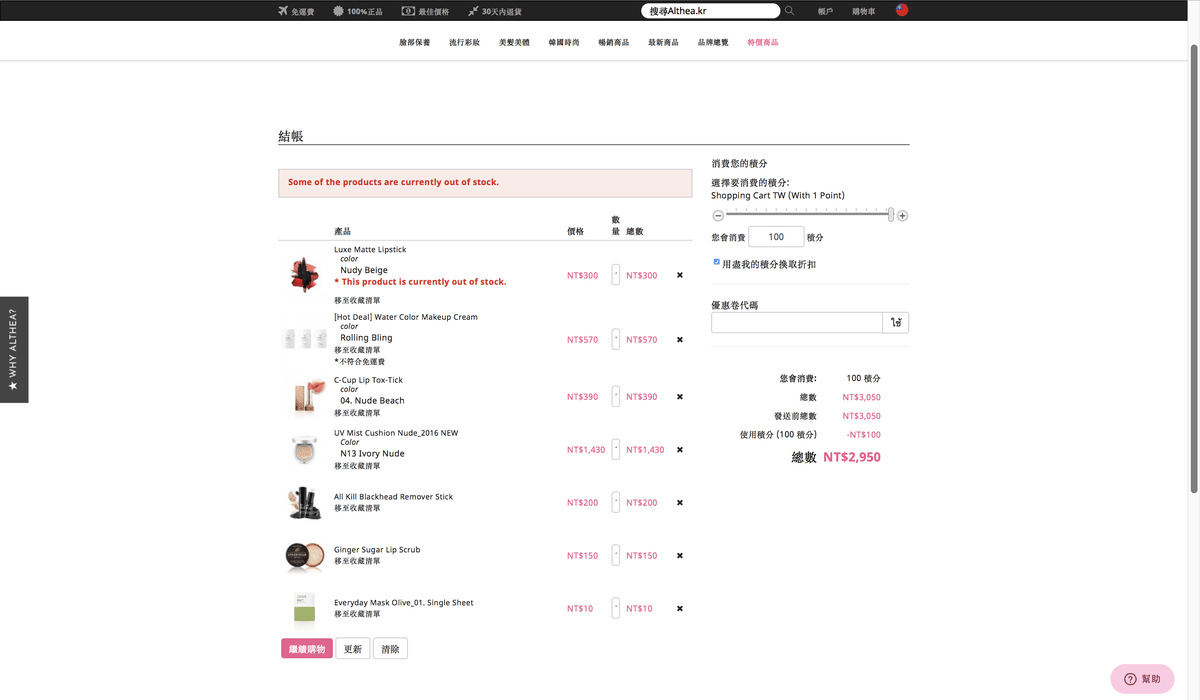Click Water Color Makeup Cream quantity field

click(x=615, y=340)
